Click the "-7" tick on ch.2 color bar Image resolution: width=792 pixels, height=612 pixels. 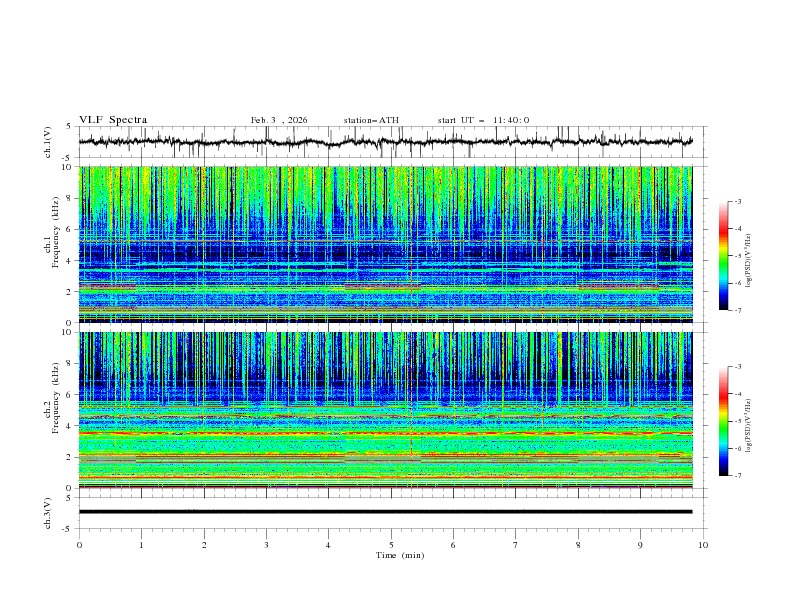[x=738, y=476]
